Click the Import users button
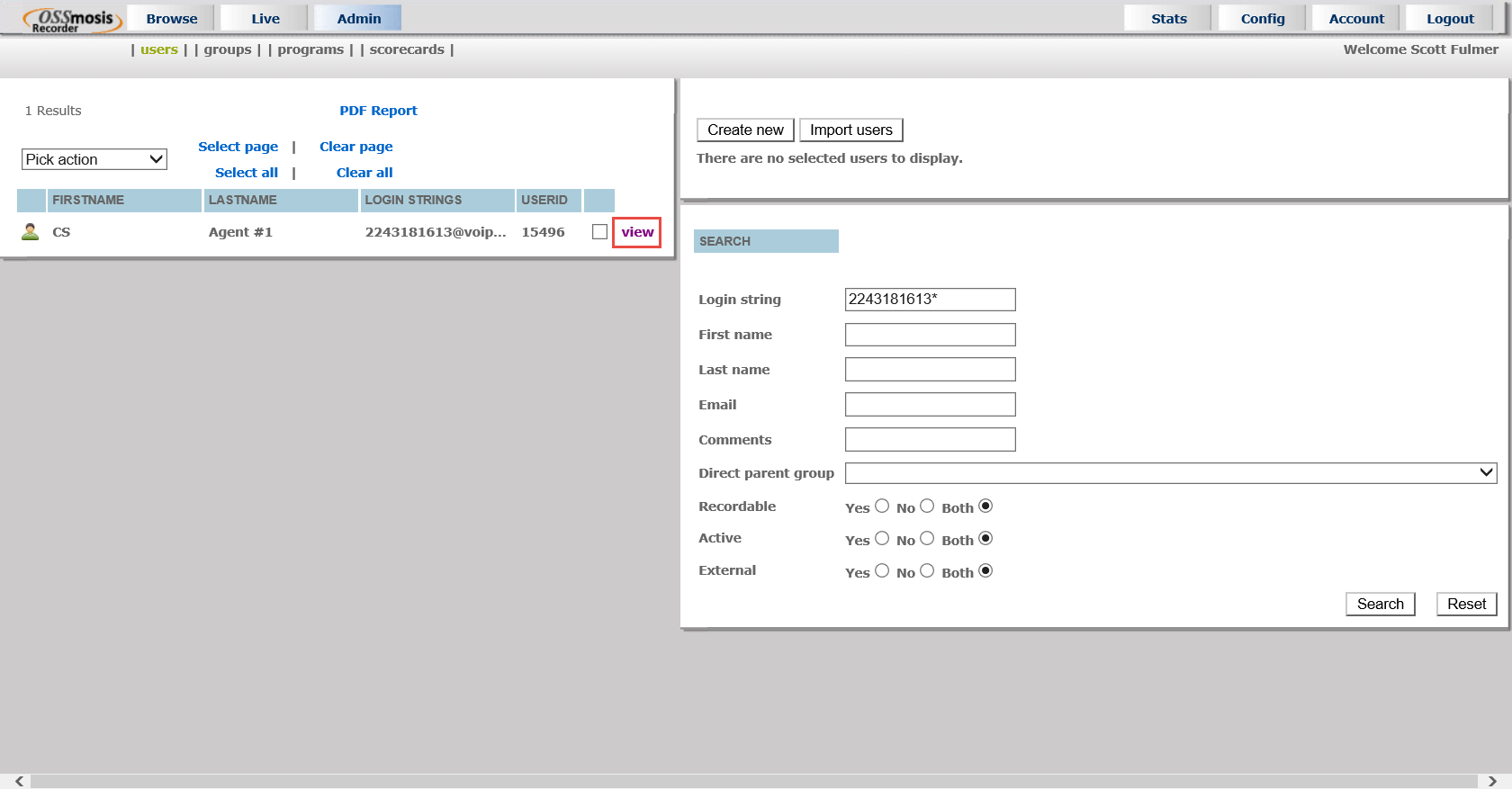The height and width of the screenshot is (789, 1512). tap(850, 130)
